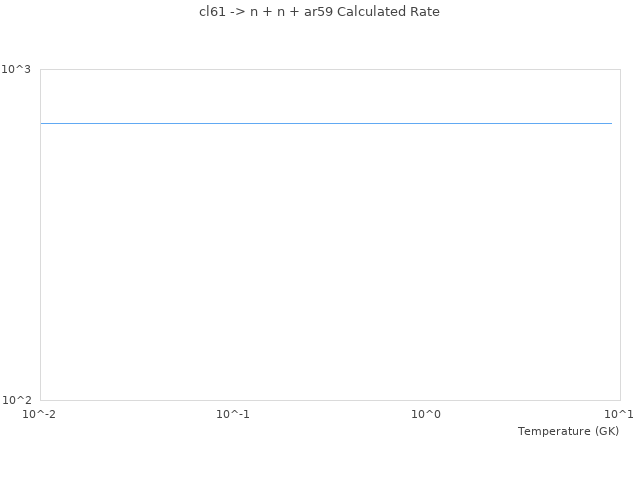Click the "Temperature (GK)" axis label
Viewport: 640px width, 480px height.
coord(568,431)
